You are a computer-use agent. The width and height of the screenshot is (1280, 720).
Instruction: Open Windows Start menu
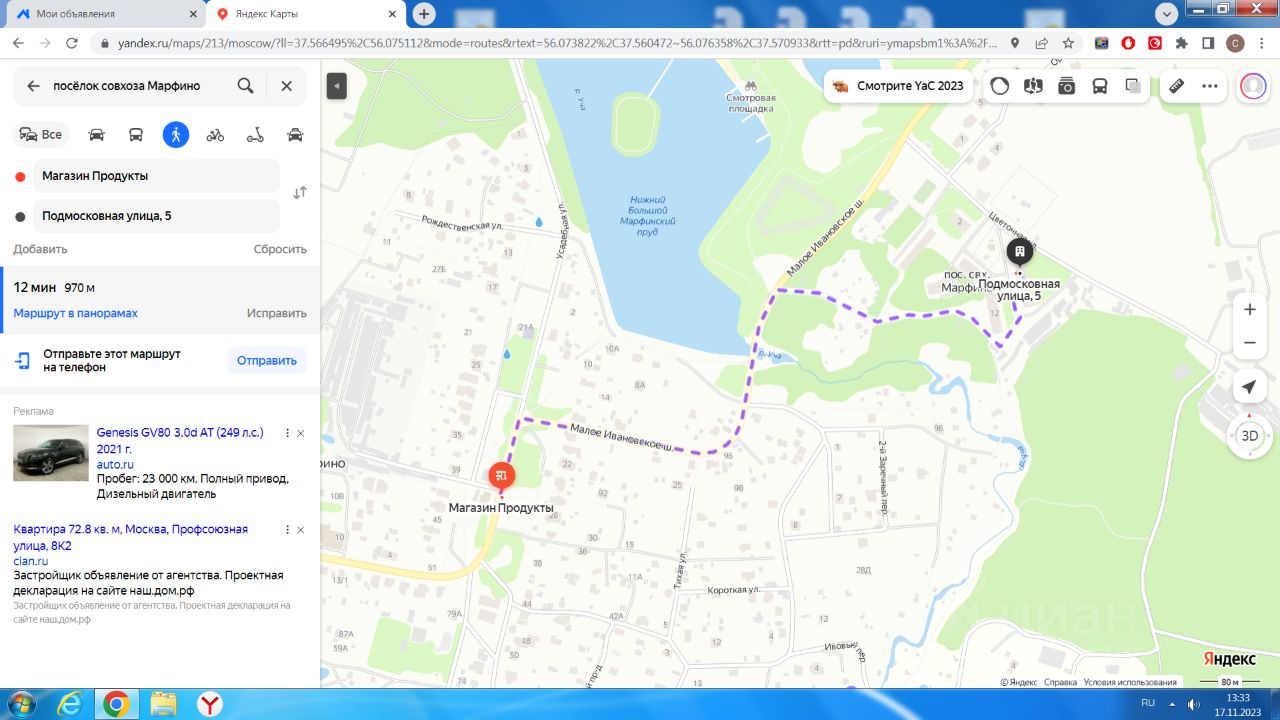[x=20, y=704]
